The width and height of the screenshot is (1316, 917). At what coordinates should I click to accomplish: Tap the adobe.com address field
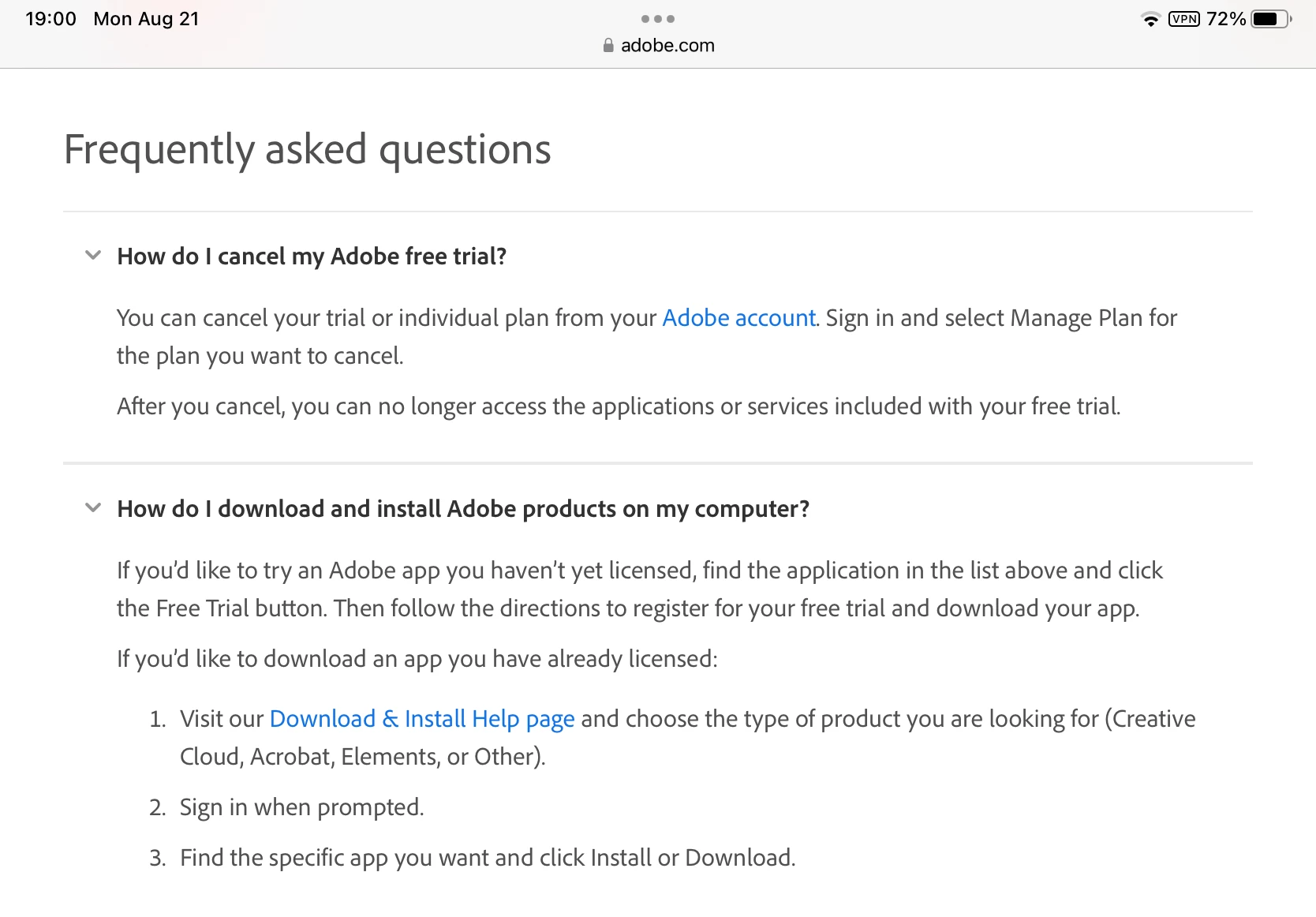click(x=667, y=46)
